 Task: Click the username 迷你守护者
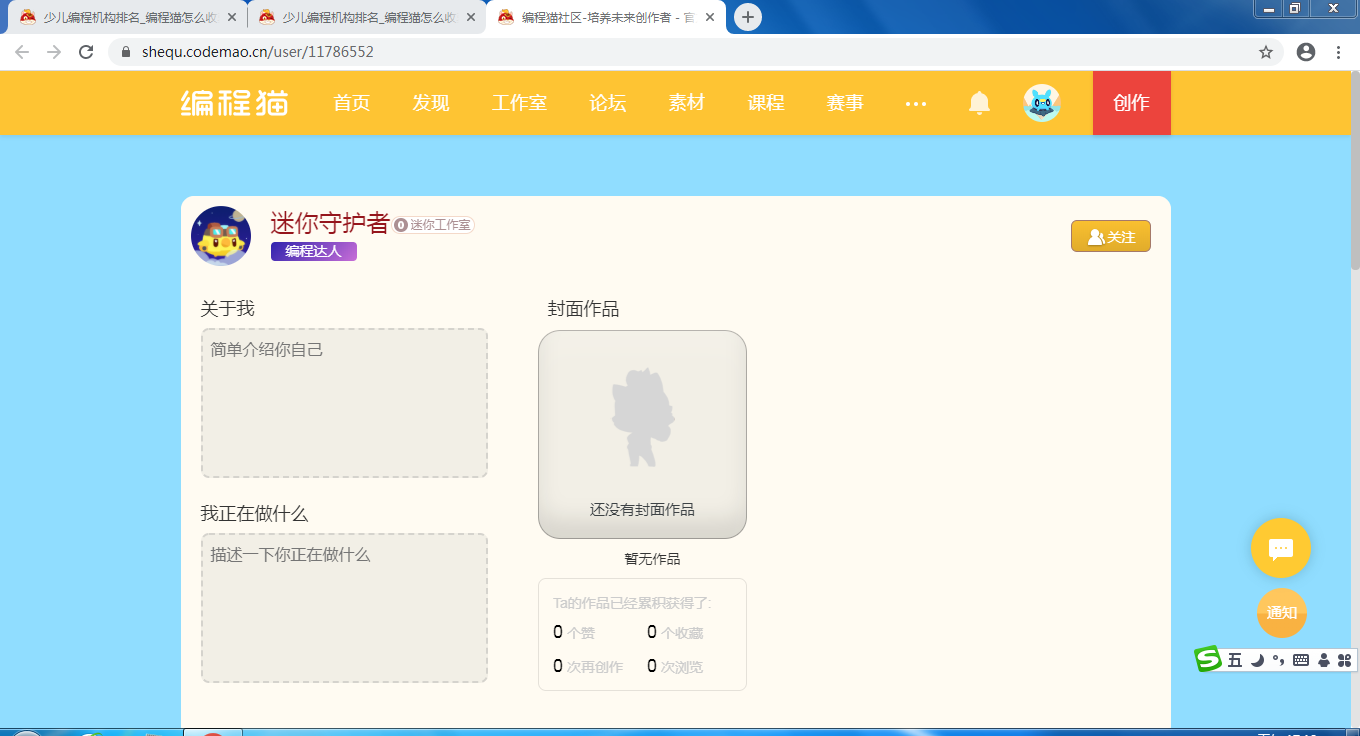(x=329, y=223)
